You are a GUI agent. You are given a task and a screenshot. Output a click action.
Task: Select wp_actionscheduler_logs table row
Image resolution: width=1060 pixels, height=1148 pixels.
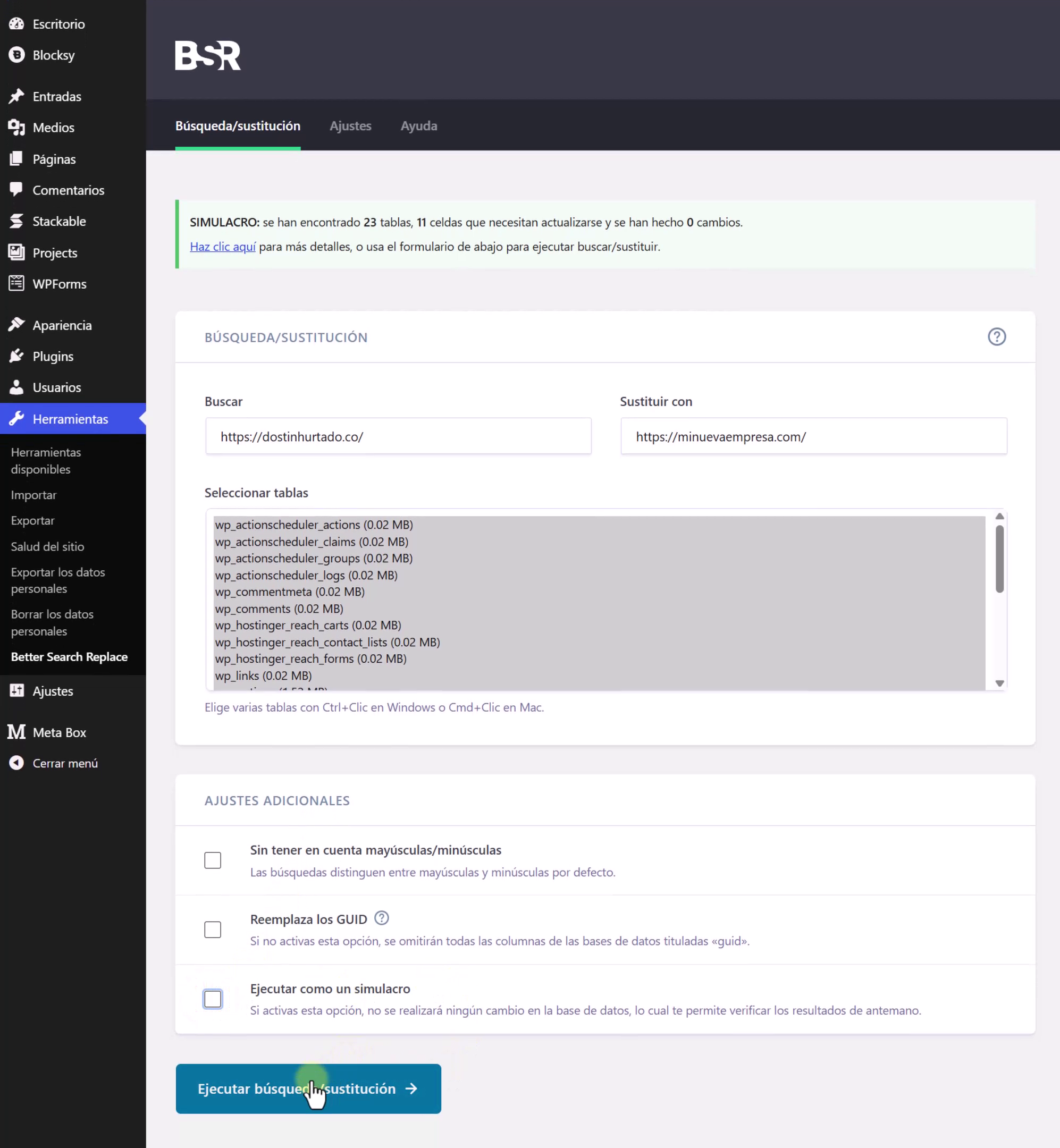coord(600,575)
